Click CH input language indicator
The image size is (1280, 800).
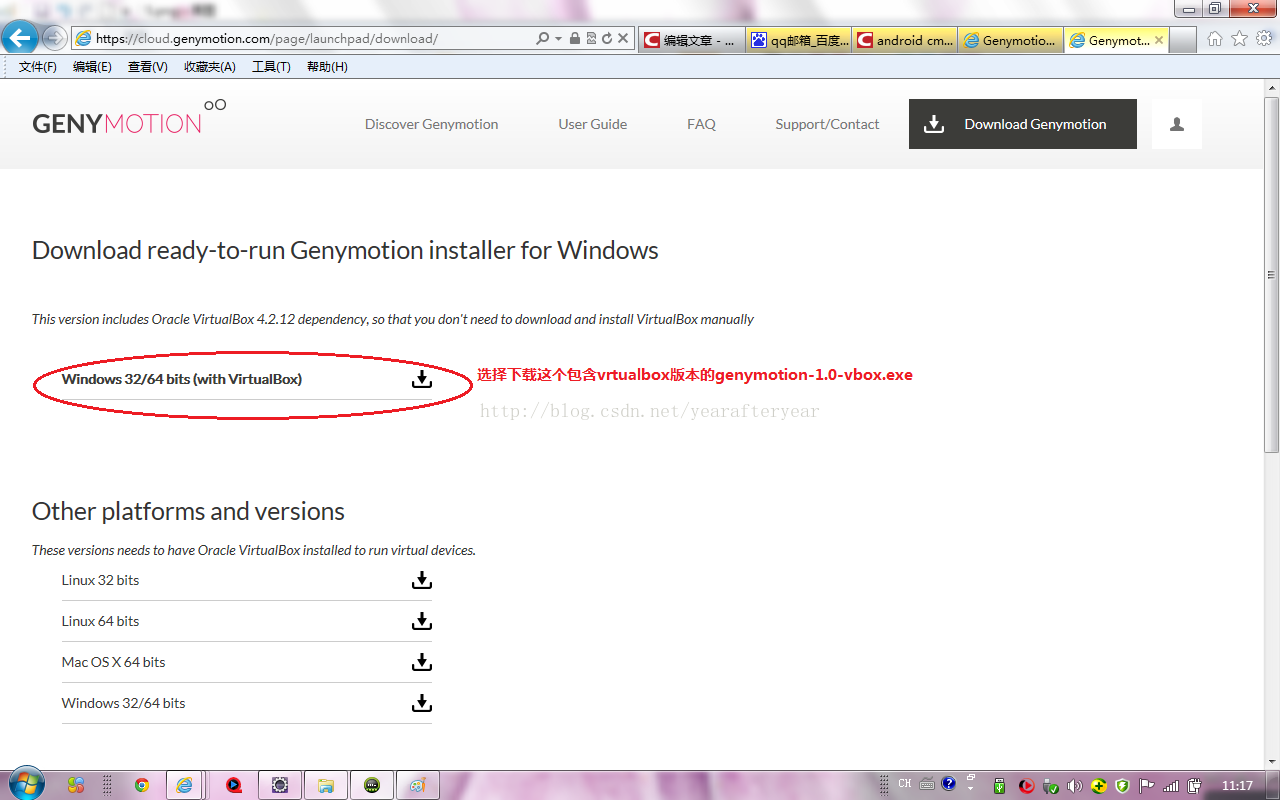click(x=905, y=784)
